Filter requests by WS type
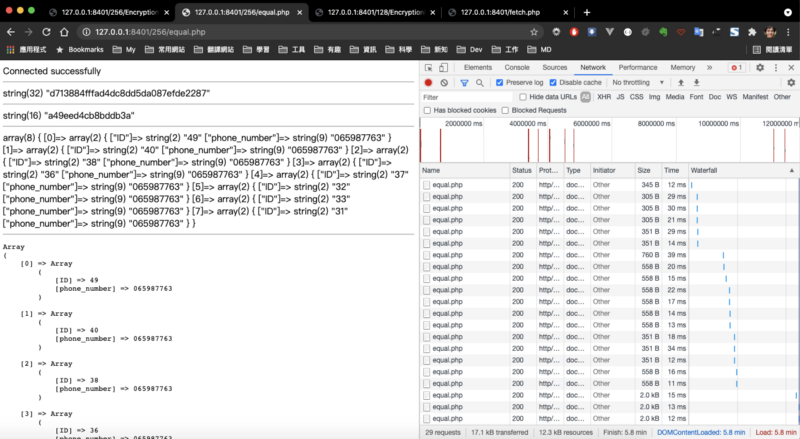Viewport: 800px width, 439px height. tap(732, 97)
